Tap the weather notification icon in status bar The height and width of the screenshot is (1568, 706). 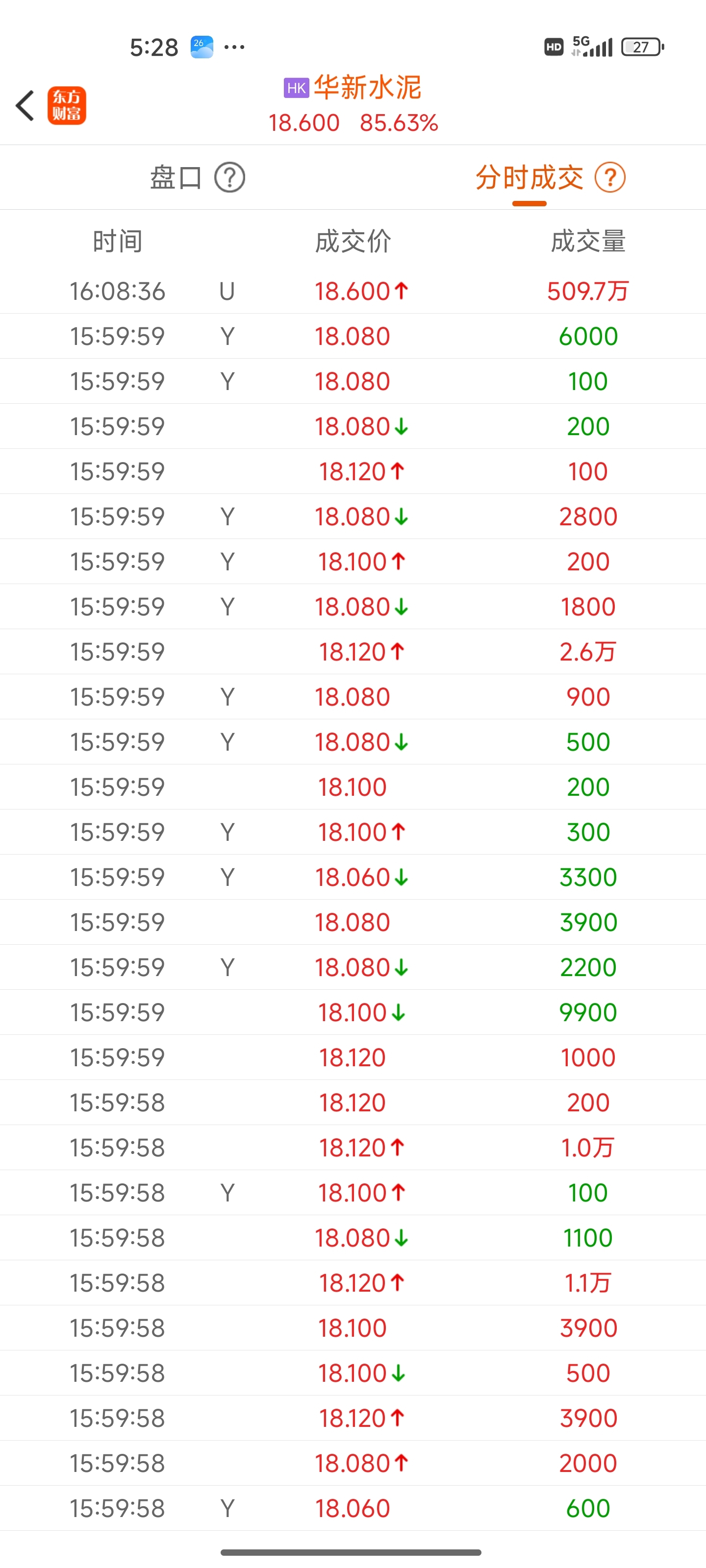[x=202, y=47]
